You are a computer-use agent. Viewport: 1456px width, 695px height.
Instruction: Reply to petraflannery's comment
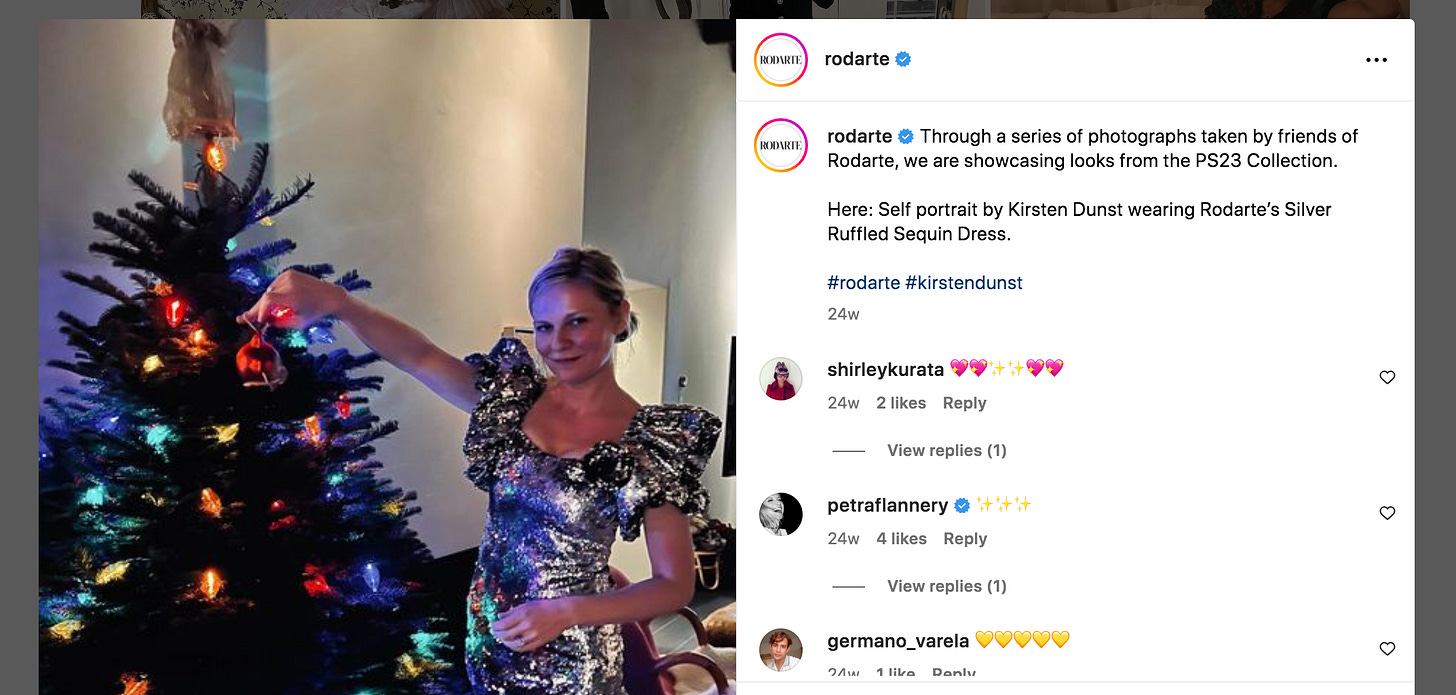(965, 539)
